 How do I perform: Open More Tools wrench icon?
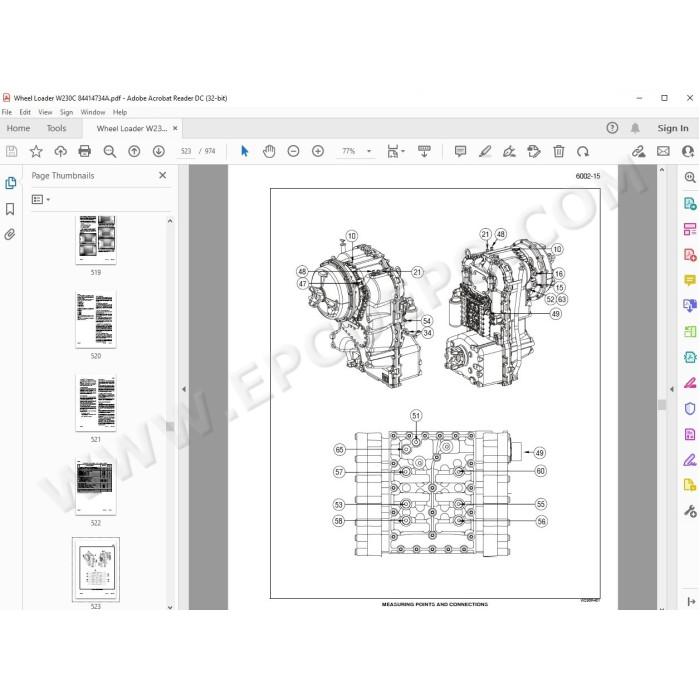coord(690,511)
